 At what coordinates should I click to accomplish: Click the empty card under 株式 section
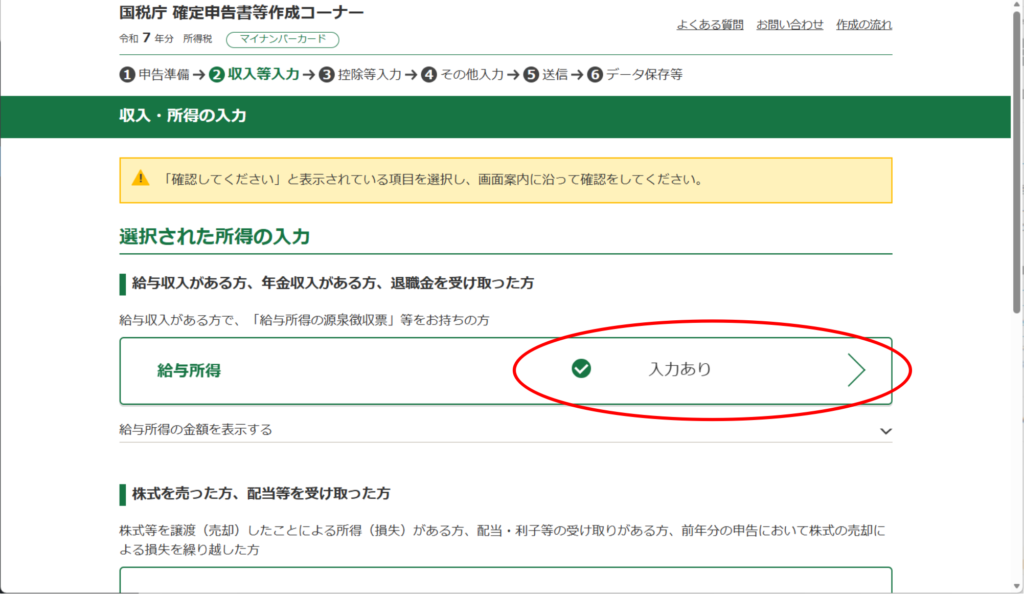click(505, 580)
